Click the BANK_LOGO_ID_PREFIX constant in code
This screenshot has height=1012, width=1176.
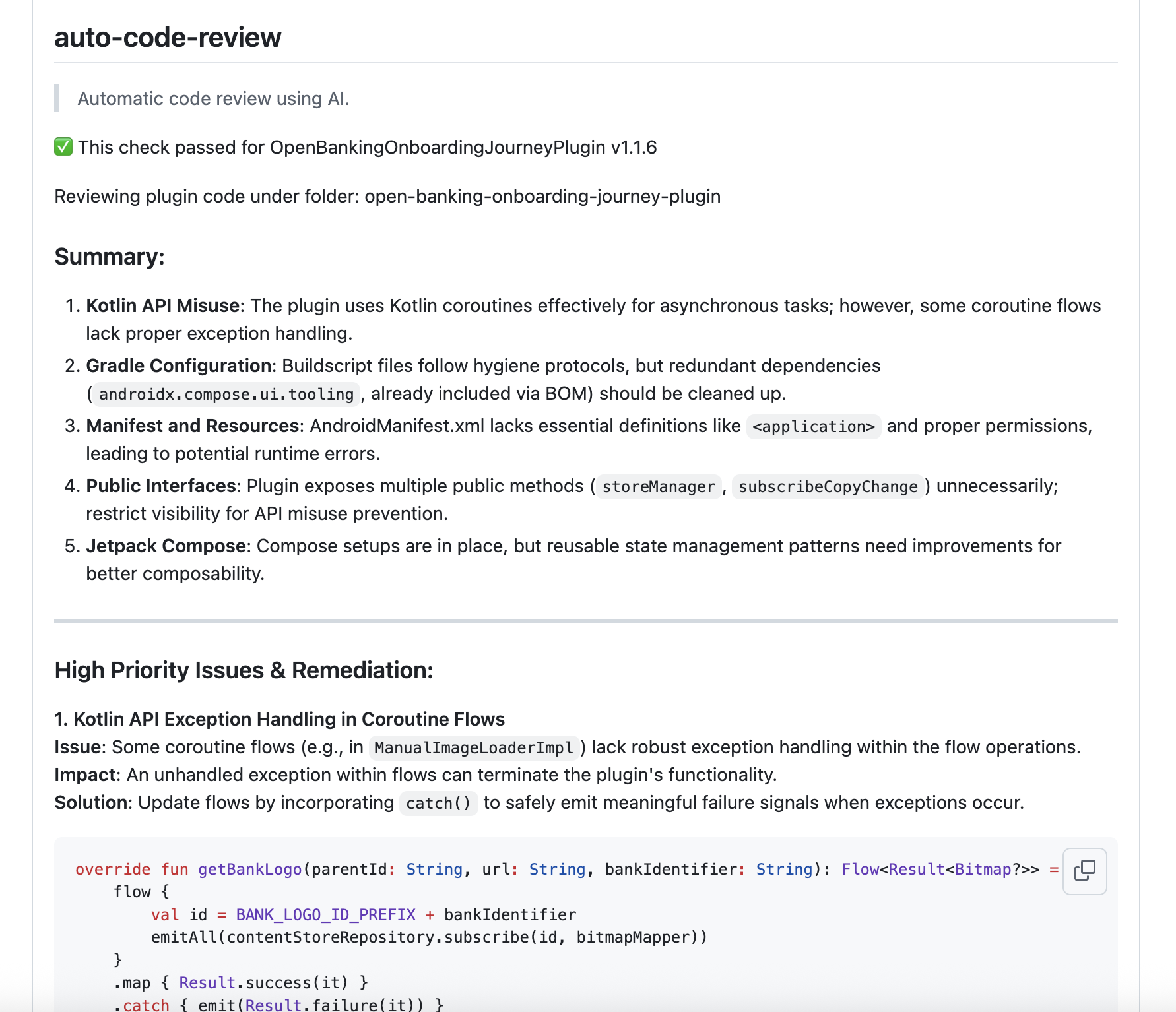tap(325, 914)
